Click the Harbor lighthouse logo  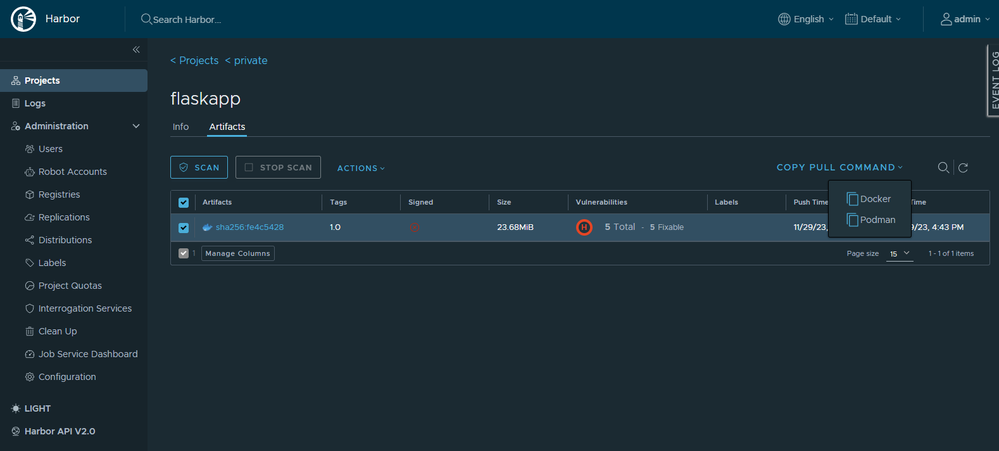(24, 19)
